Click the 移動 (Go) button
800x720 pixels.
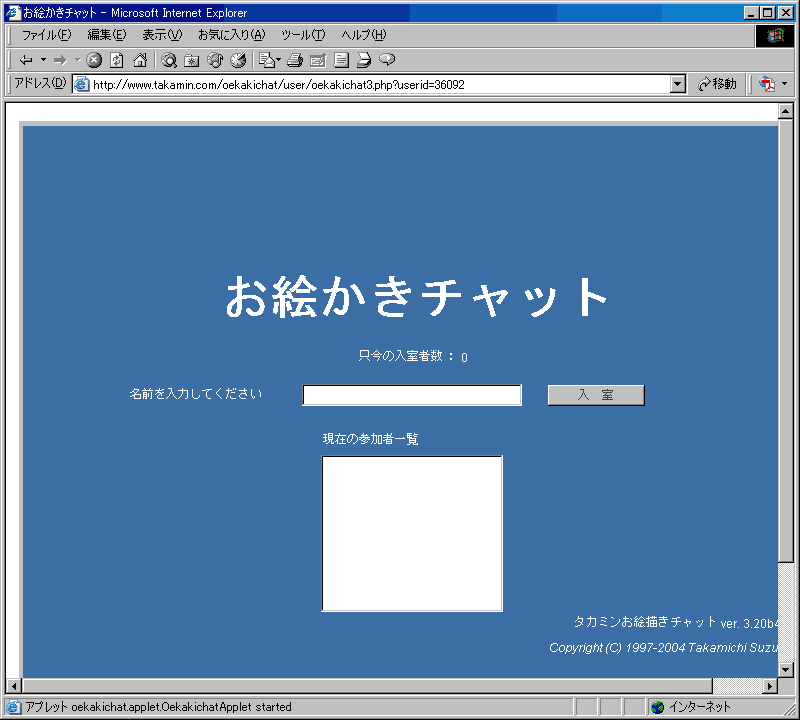tap(717, 84)
